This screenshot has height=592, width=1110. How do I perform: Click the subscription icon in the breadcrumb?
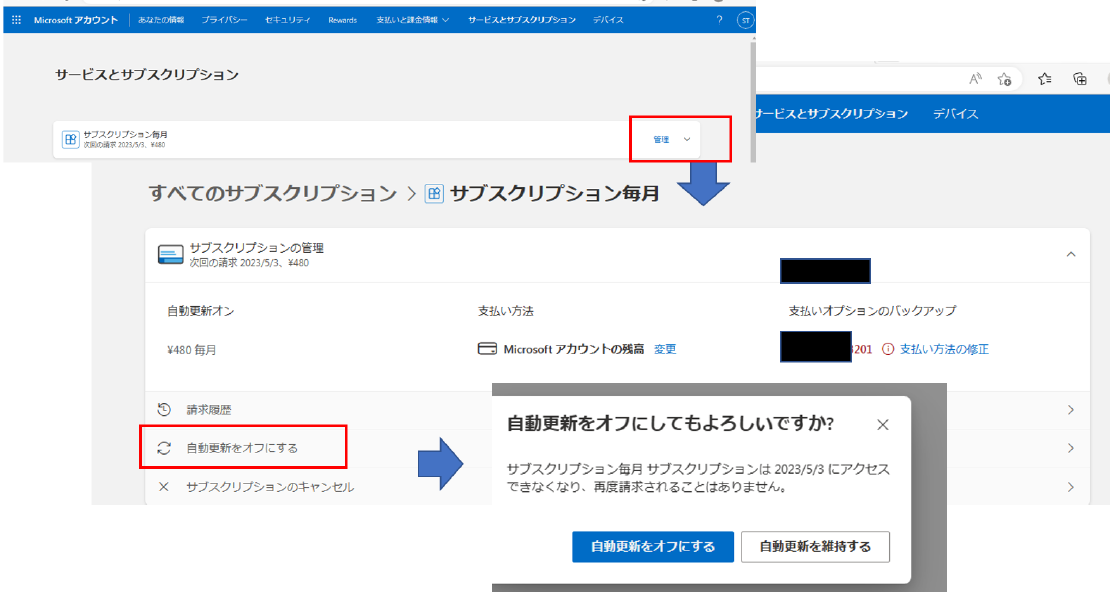(x=434, y=193)
